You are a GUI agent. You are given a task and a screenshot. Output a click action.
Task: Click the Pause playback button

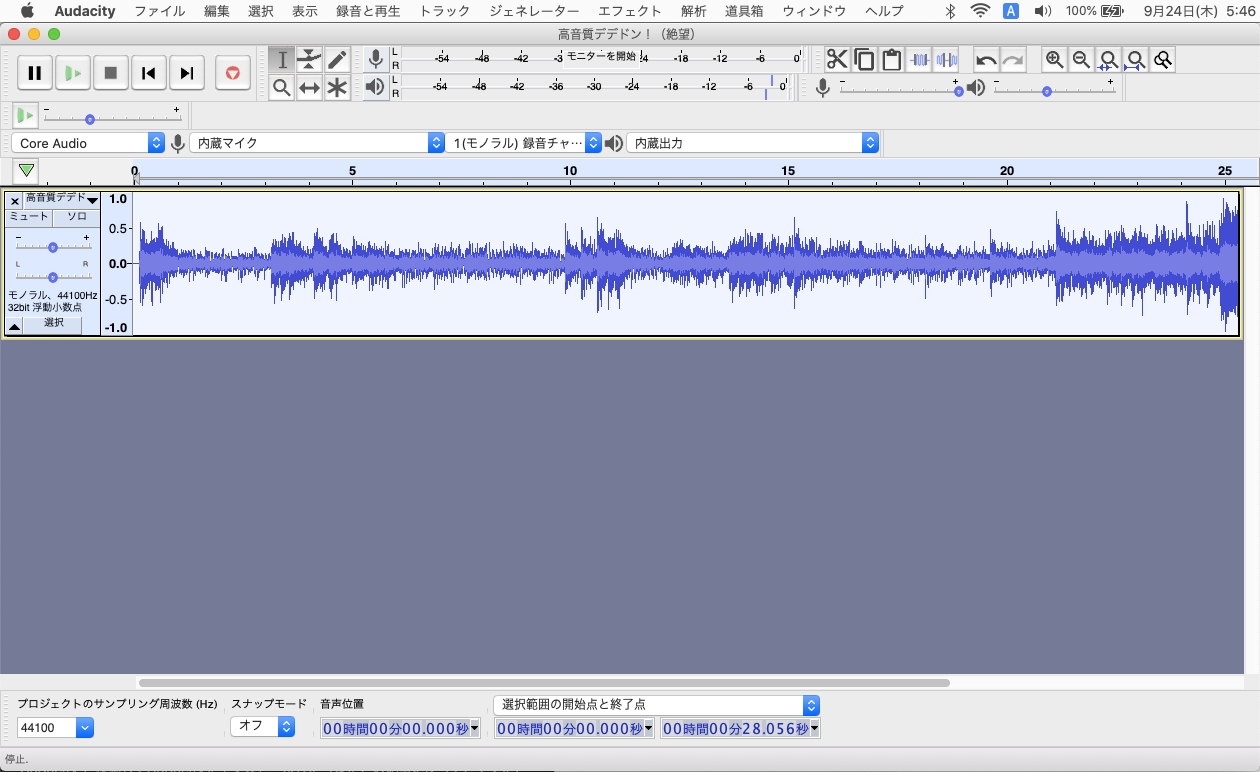pos(35,73)
